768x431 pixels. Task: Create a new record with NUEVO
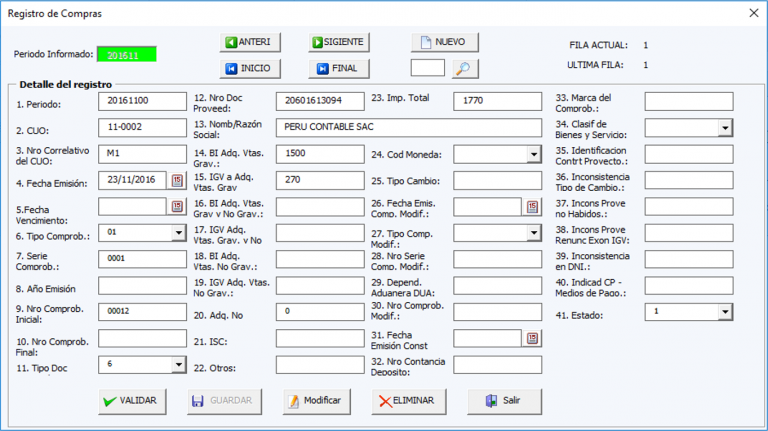tap(445, 42)
